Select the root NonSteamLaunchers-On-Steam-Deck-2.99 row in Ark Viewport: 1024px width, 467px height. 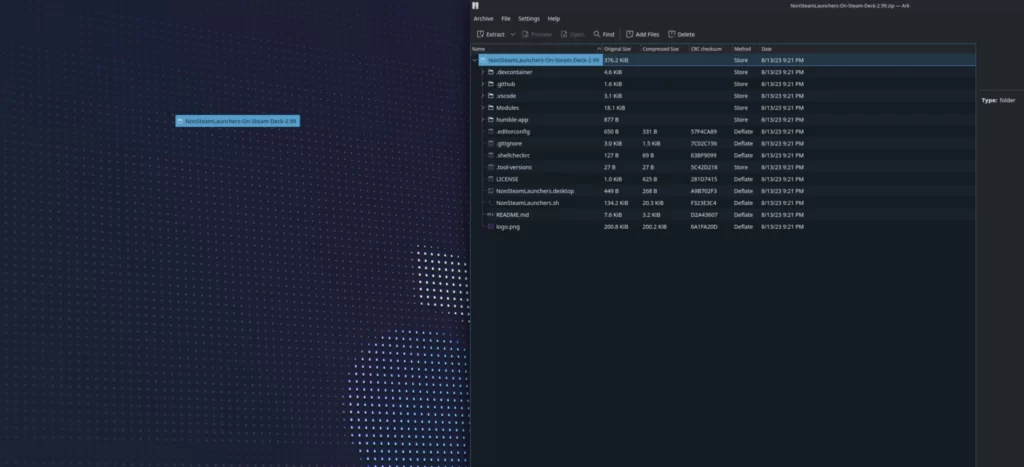[x=723, y=60]
